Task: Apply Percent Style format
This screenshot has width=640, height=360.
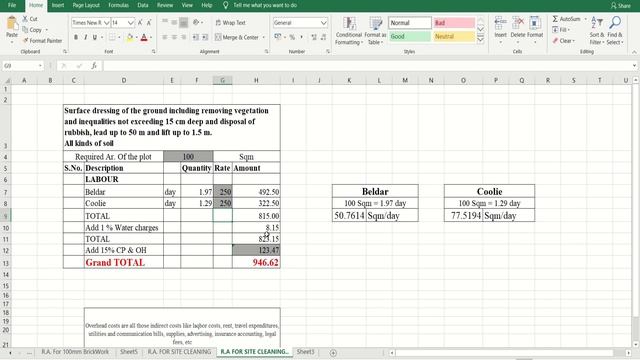Action: pyautogui.click(x=292, y=37)
